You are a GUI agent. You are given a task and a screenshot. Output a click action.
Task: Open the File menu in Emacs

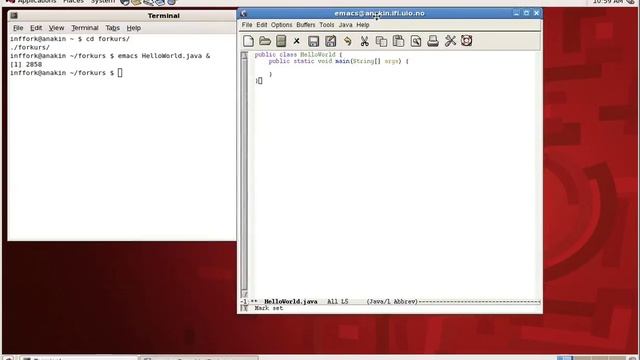click(247, 25)
